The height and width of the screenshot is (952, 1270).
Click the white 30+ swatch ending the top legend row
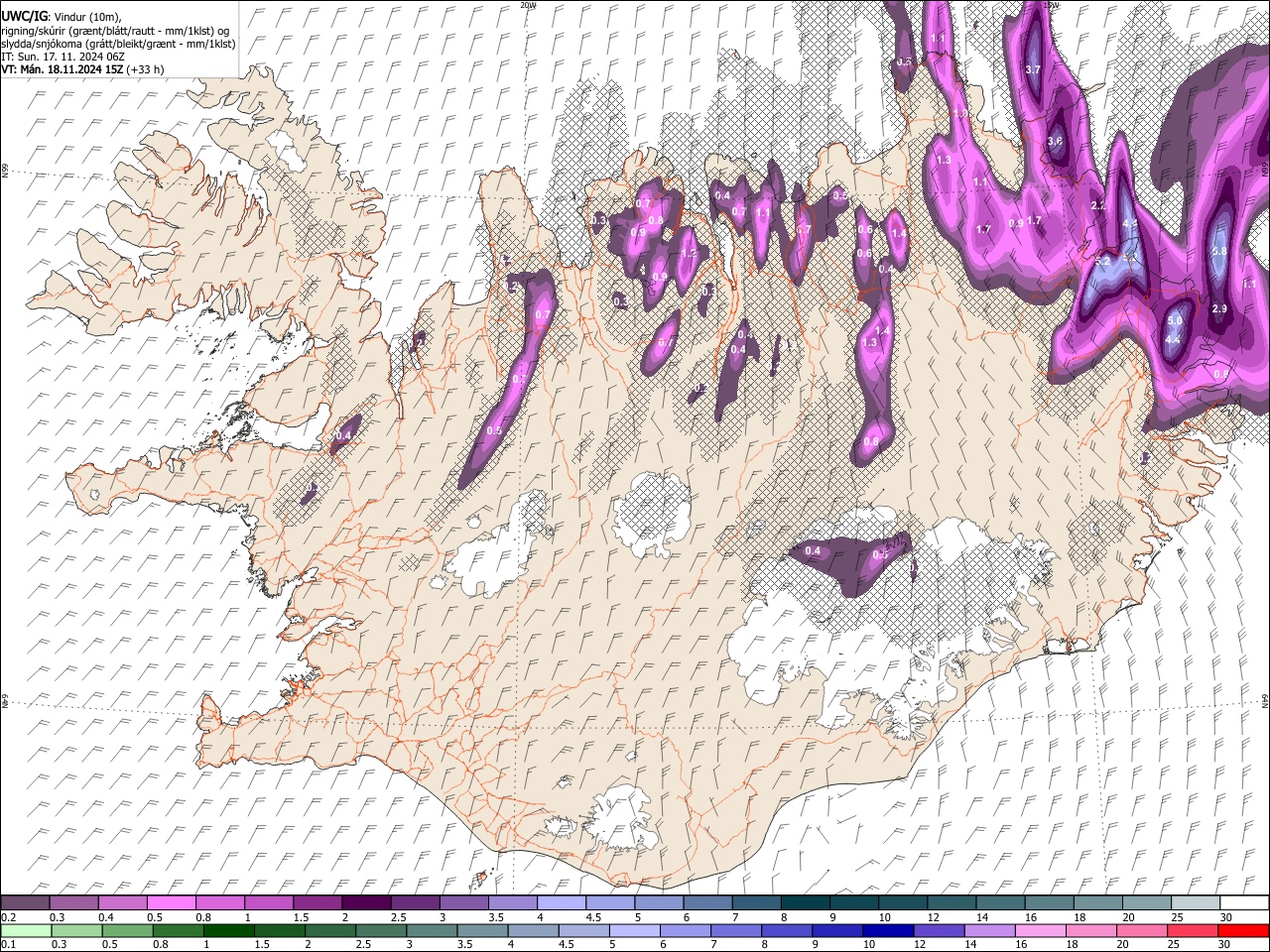1243,902
